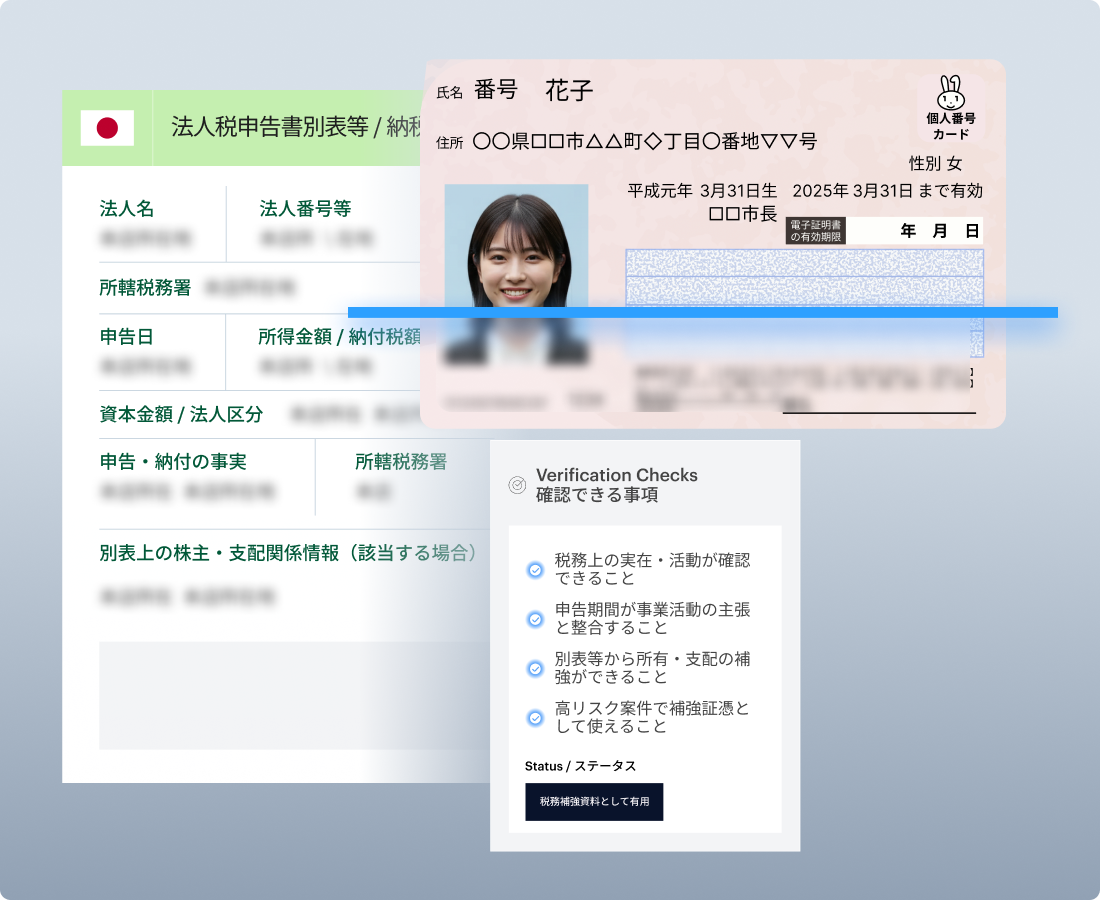Toggle the 税務上の実在・活動 check mark
Viewport: 1100px width, 900px height.
[x=535, y=570]
